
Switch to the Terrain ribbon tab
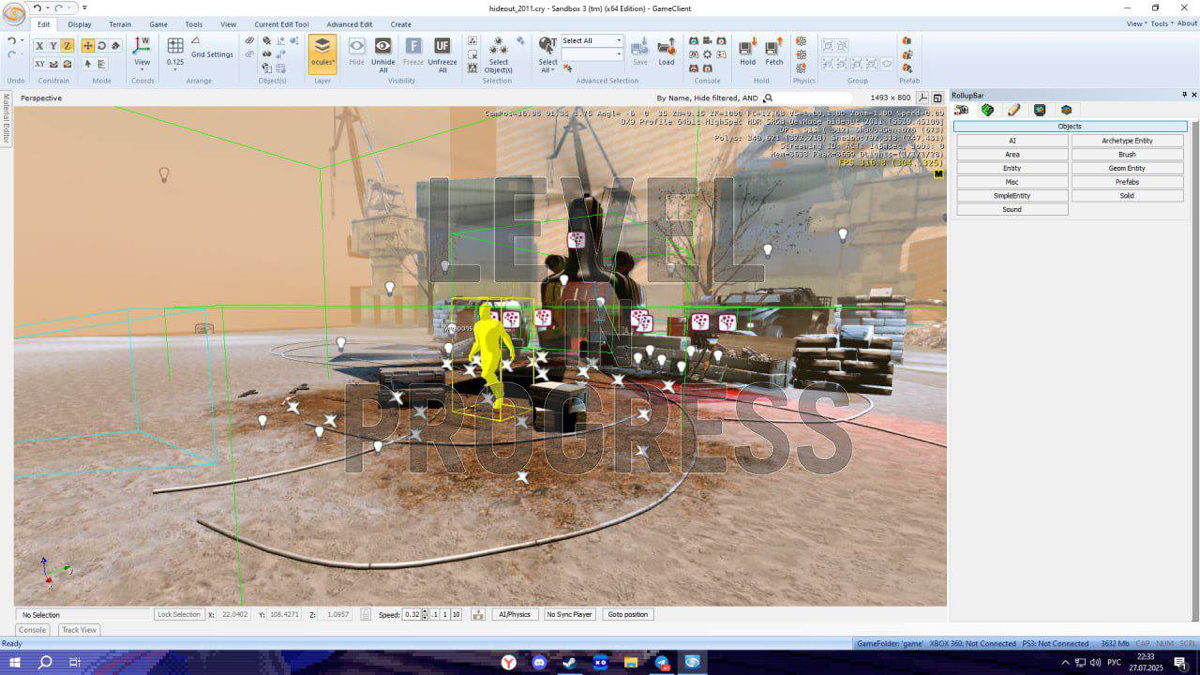click(x=120, y=24)
